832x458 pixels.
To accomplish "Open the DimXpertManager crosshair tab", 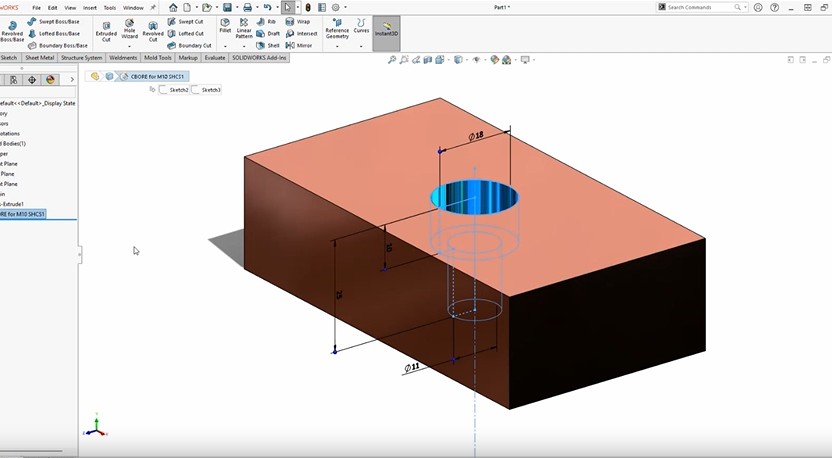I will coord(32,80).
